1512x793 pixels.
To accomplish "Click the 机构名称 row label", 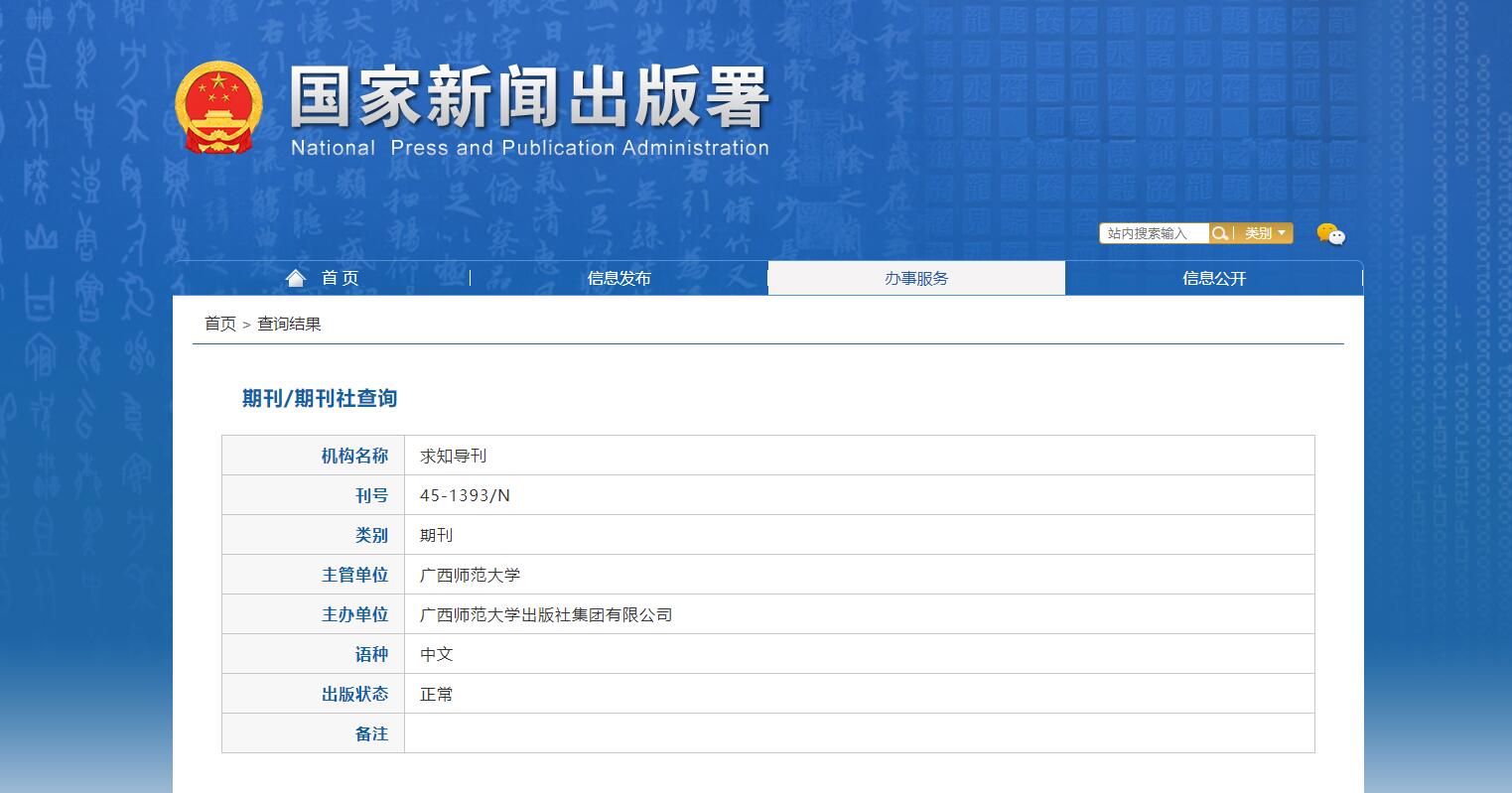I will click(354, 456).
